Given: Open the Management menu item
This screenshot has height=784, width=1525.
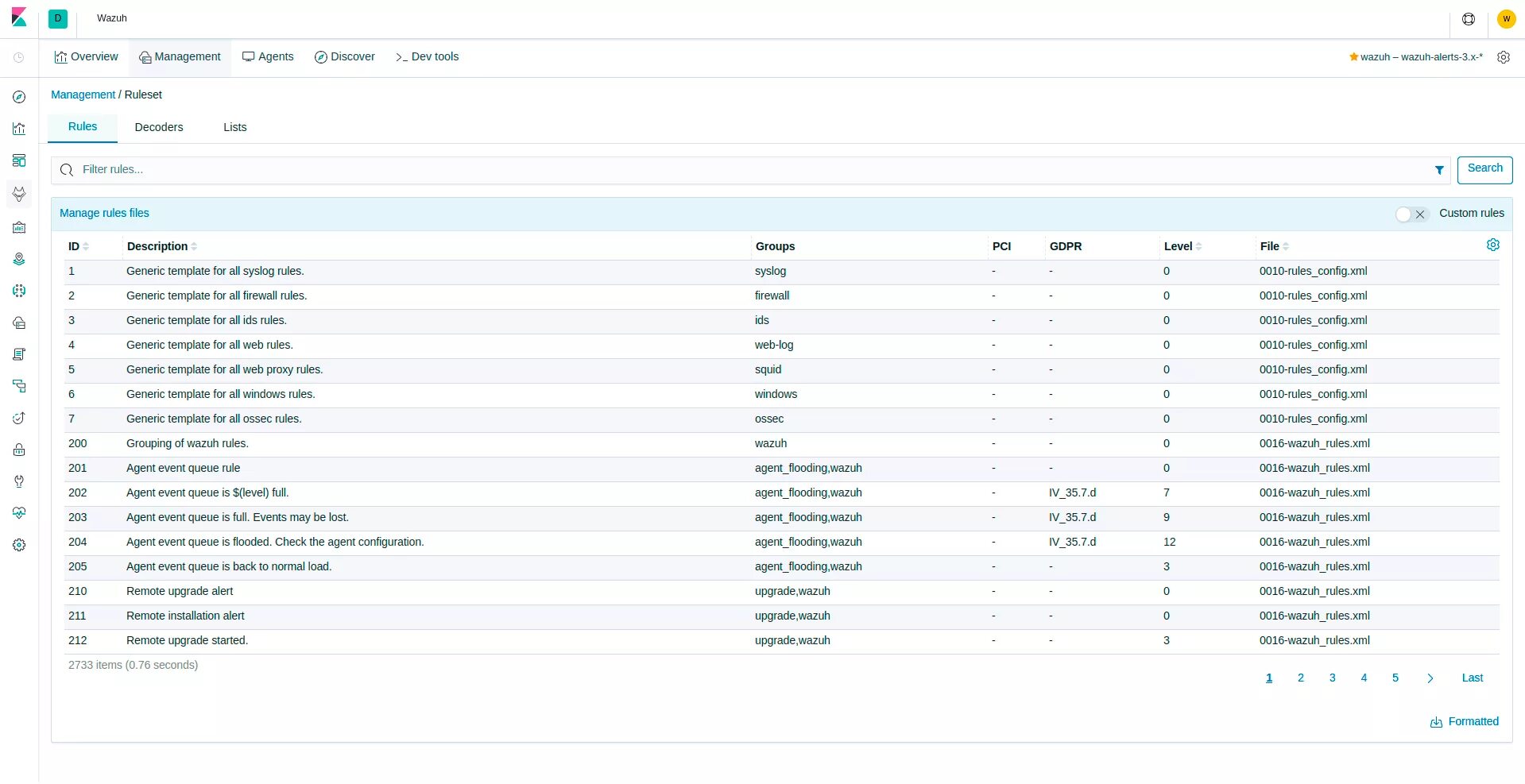Looking at the screenshot, I should coord(180,57).
